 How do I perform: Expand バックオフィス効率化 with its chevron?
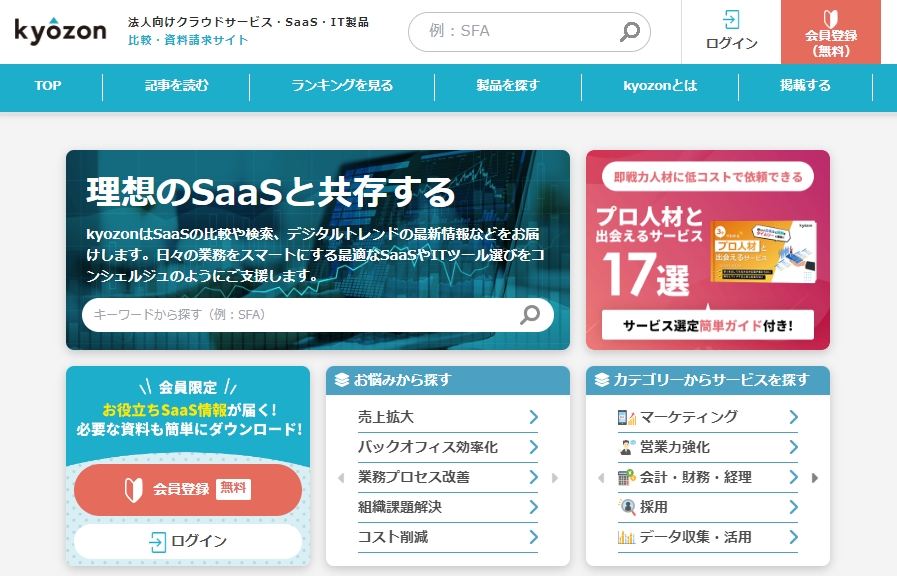[x=534, y=447]
